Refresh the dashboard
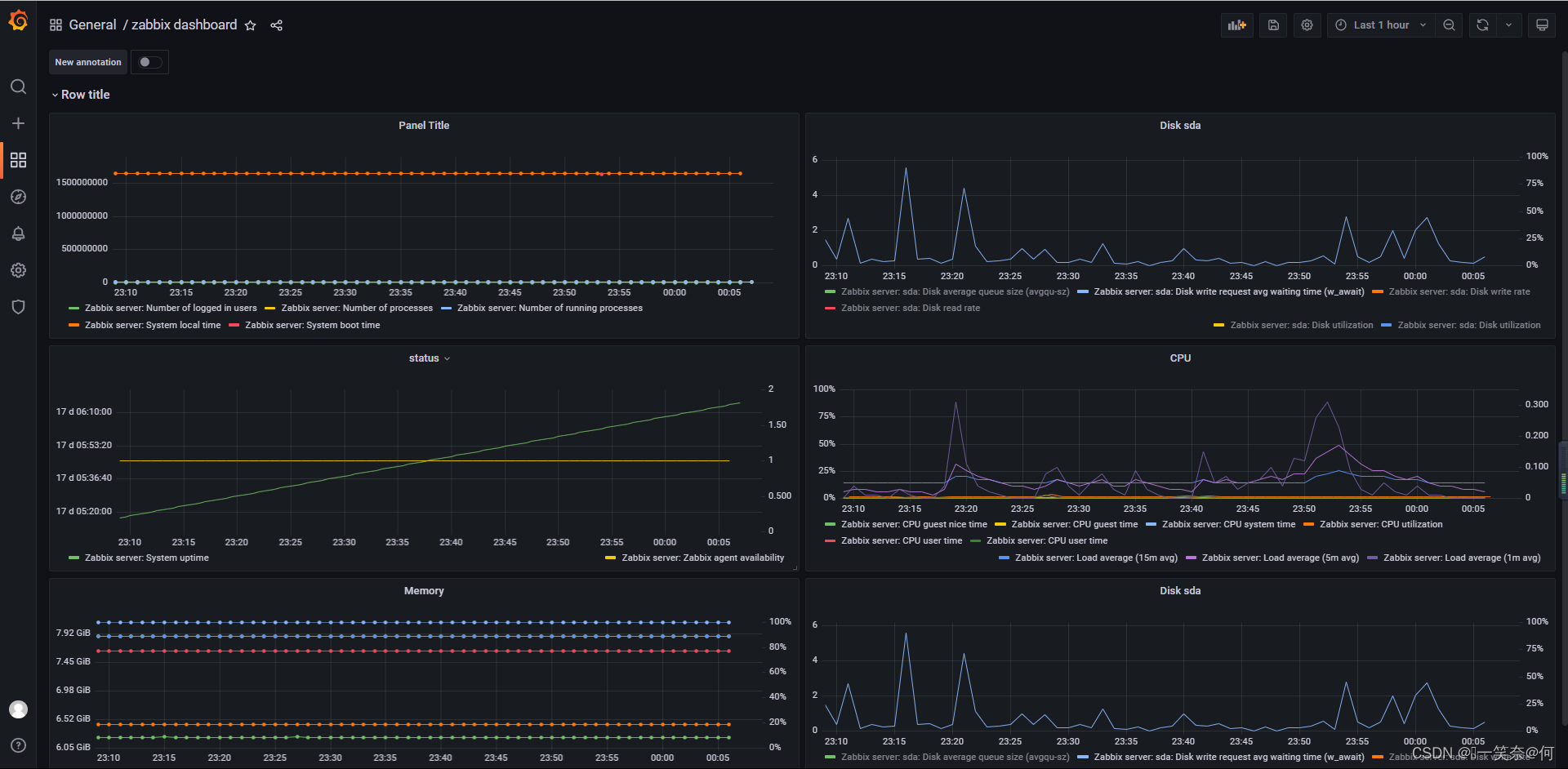This screenshot has width=1568, height=769. point(1482,25)
